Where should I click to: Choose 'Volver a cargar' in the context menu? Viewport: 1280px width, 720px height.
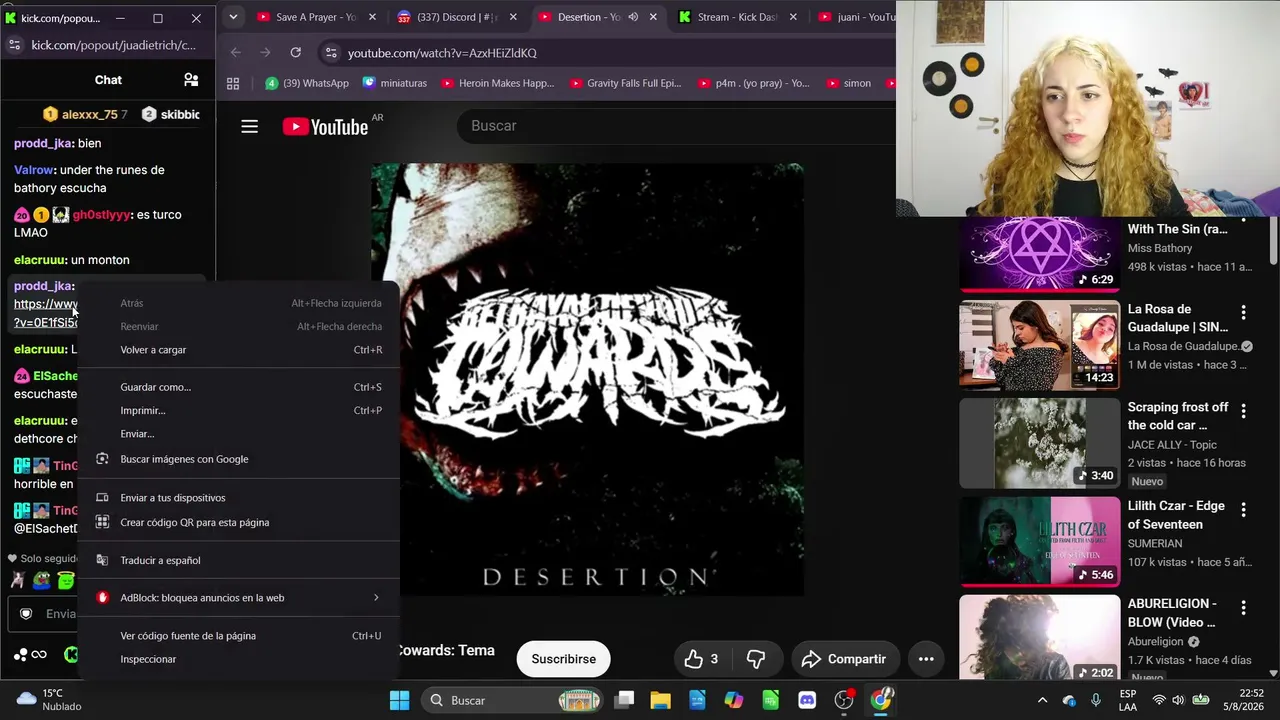coord(239,350)
